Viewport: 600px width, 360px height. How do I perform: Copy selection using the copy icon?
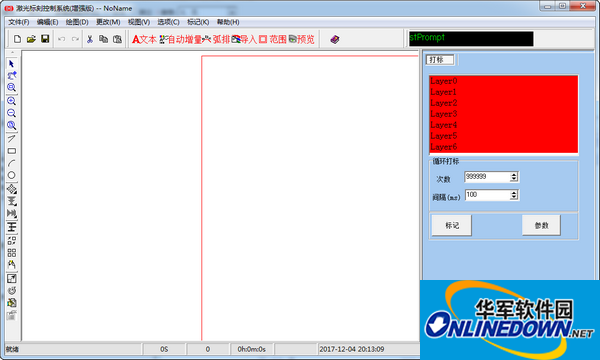(x=103, y=39)
